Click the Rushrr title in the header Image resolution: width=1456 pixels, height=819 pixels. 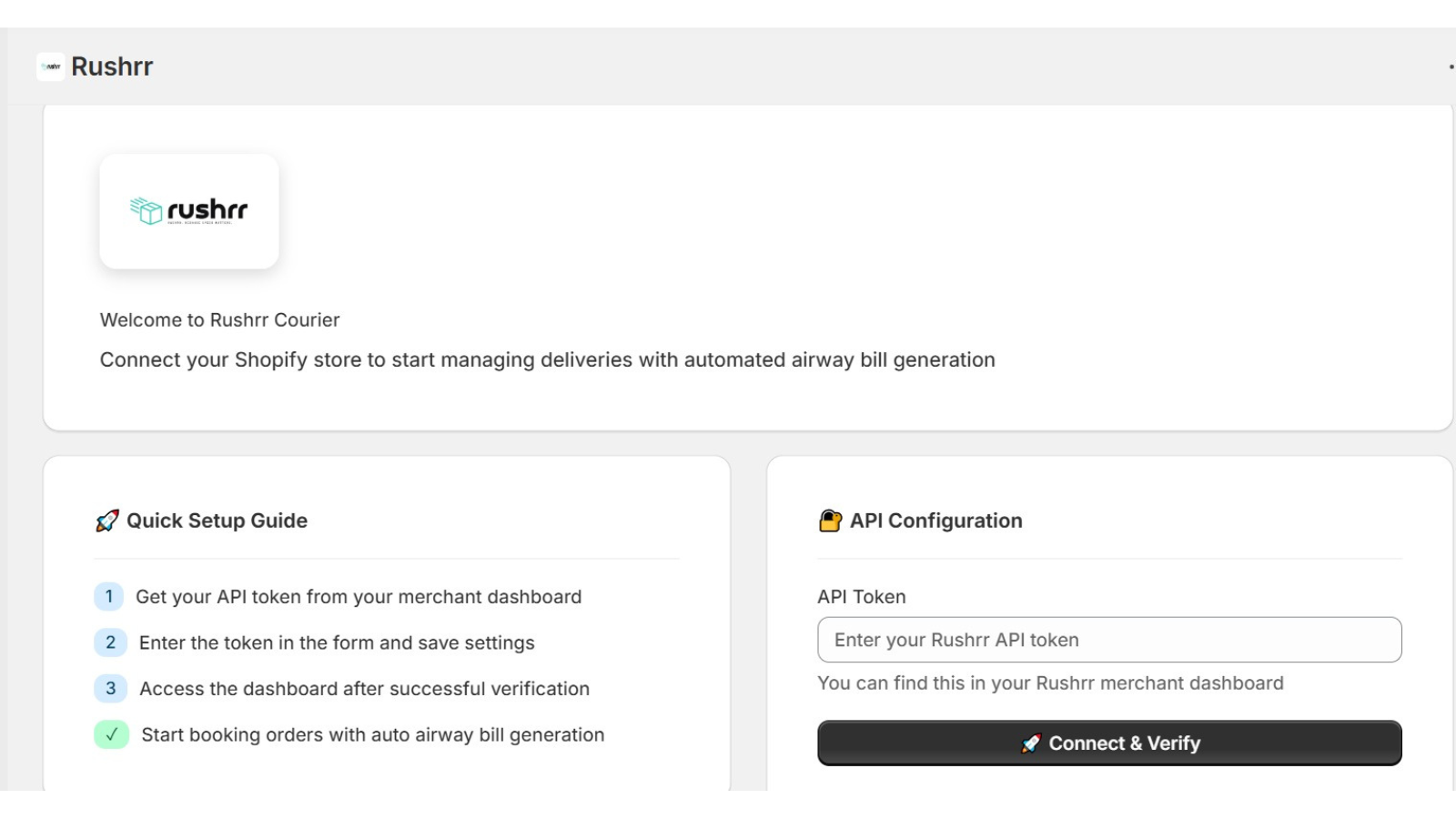(x=112, y=66)
